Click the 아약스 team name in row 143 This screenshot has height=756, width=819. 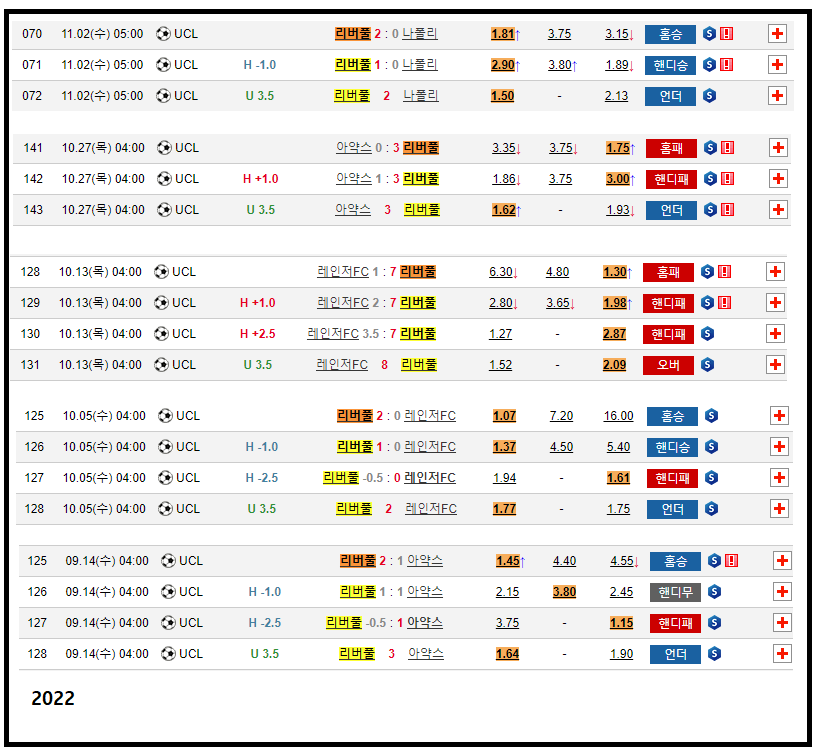click(x=353, y=210)
